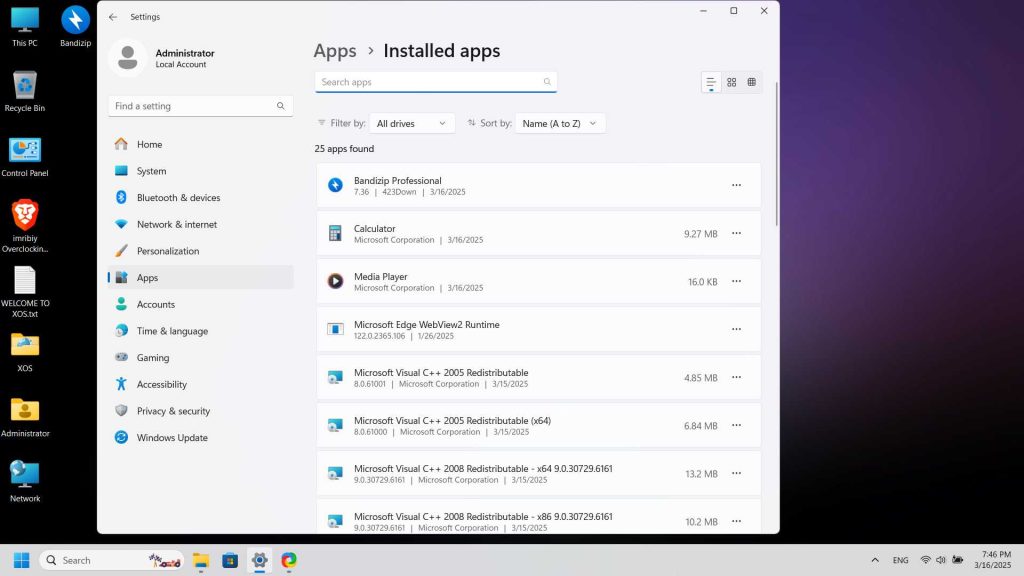Open options for Visual C++ 2005 Redistributable (x64)
Screen dimensions: 1024x576
pyautogui.click(x=736, y=425)
